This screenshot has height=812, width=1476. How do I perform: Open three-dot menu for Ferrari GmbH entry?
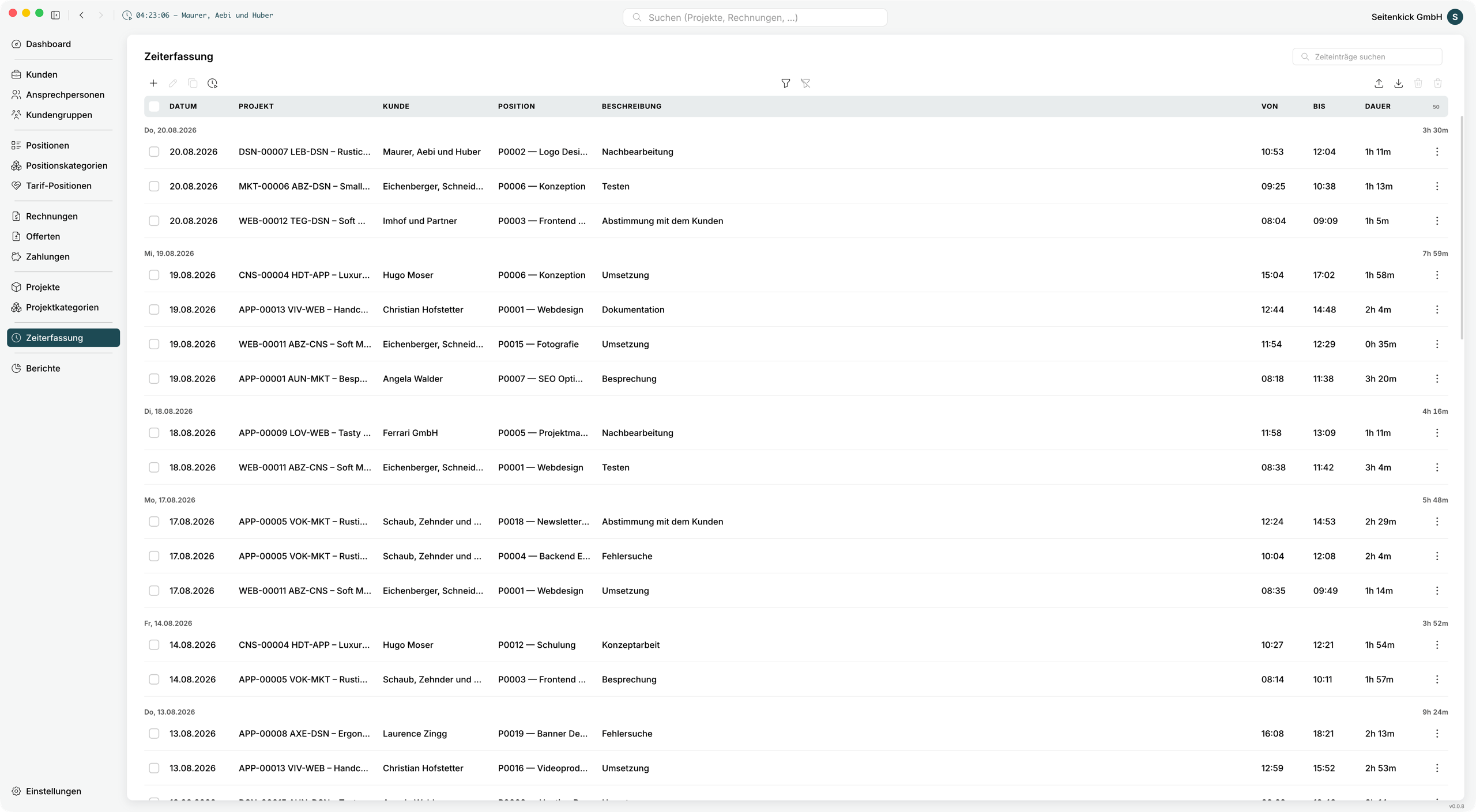point(1437,433)
